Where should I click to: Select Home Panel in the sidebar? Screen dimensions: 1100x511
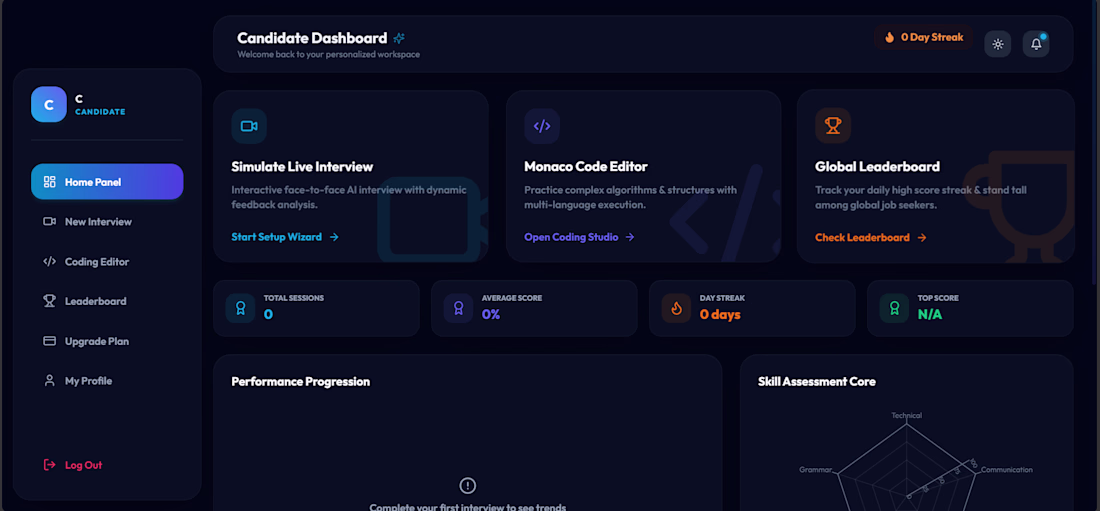point(107,182)
